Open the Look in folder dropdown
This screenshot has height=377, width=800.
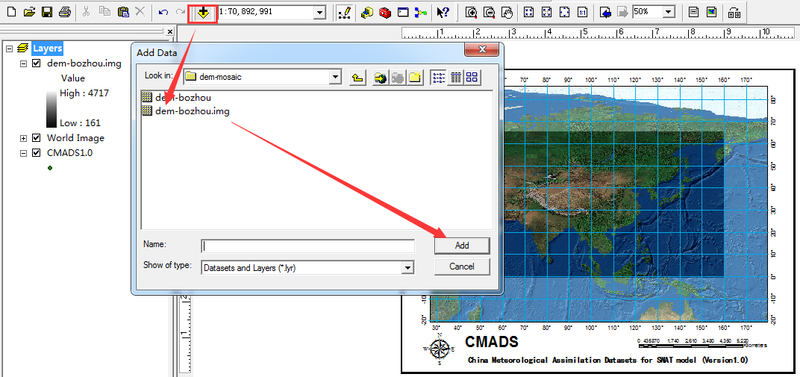click(335, 78)
